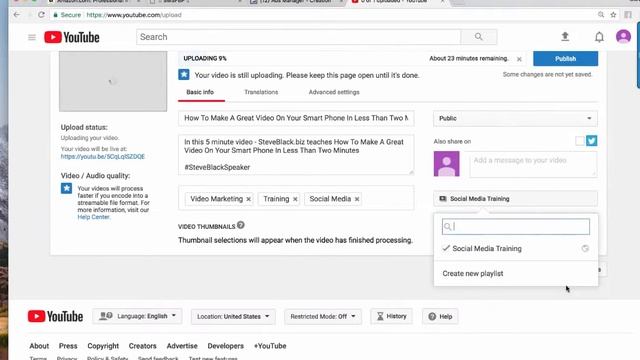The width and height of the screenshot is (640, 360).
Task: Open the Social Media Training playlist dropdown
Action: pyautogui.click(x=515, y=199)
